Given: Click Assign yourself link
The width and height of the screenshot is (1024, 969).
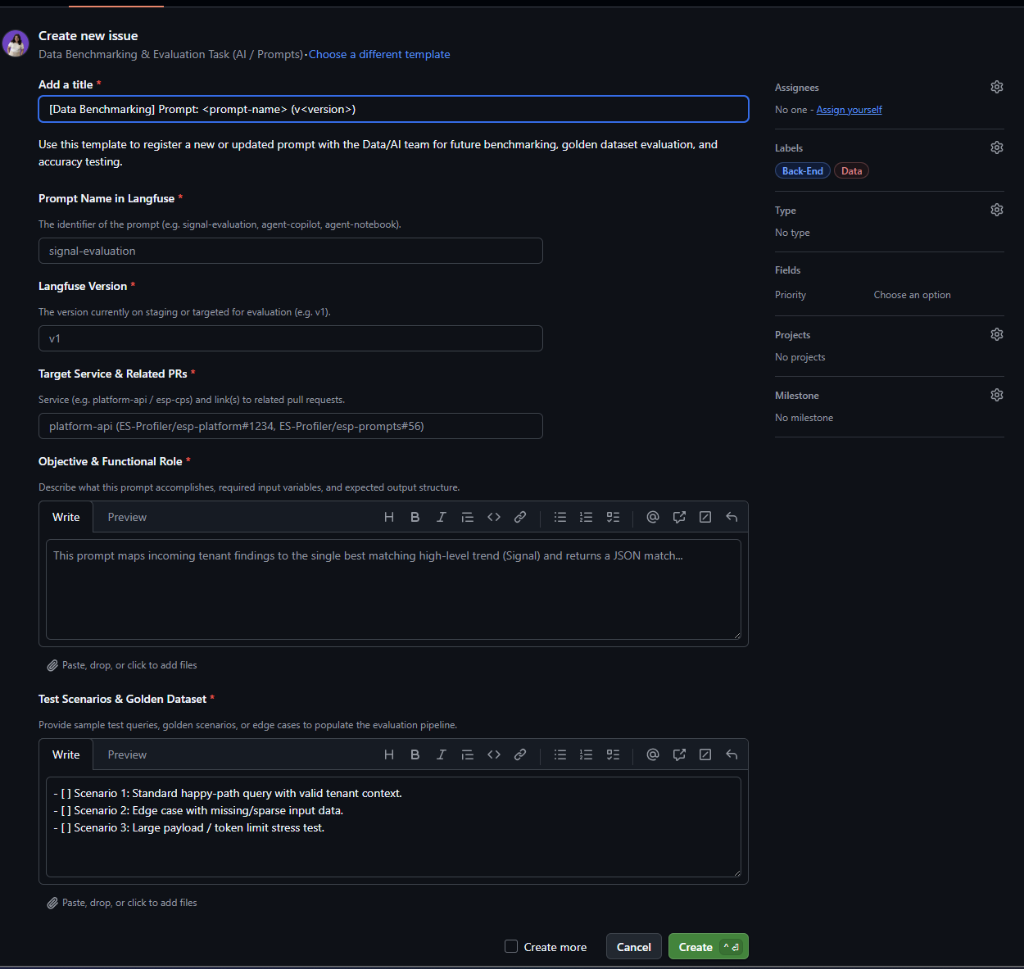Looking at the screenshot, I should pos(849,110).
